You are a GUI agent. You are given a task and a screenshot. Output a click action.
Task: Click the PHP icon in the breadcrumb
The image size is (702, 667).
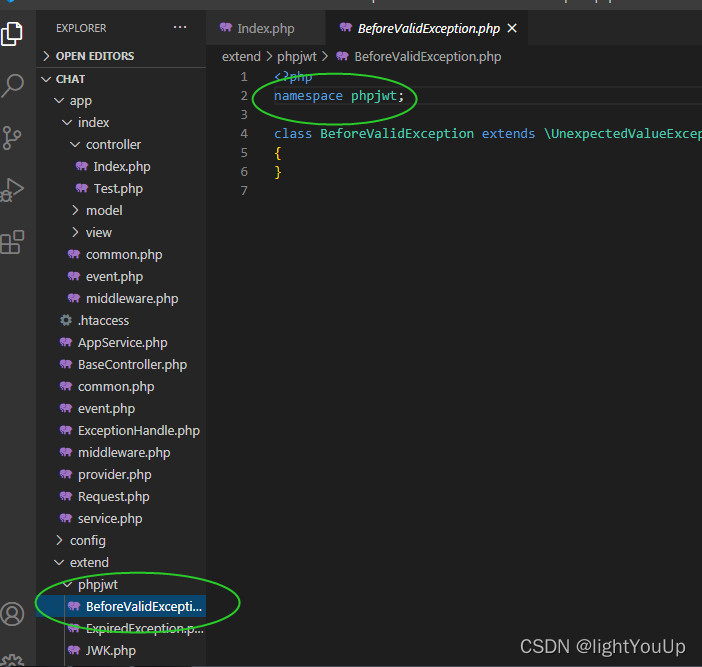coord(342,56)
